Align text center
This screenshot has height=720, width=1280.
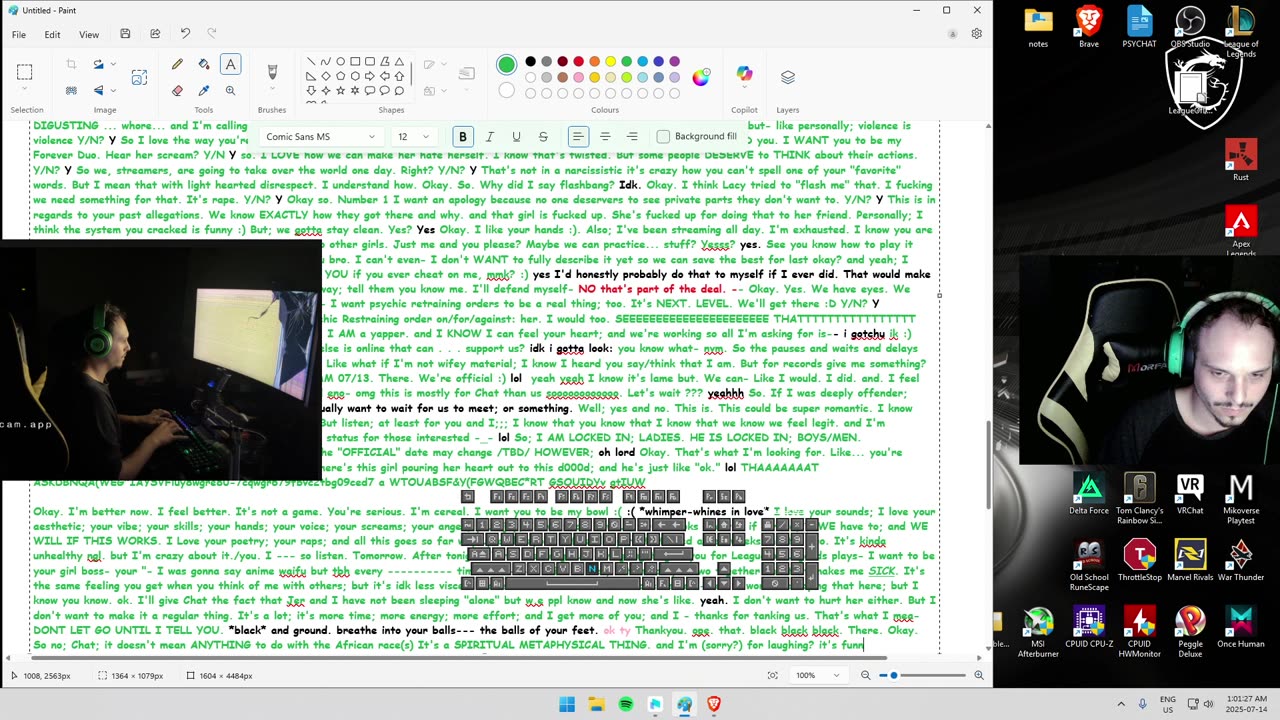(605, 137)
